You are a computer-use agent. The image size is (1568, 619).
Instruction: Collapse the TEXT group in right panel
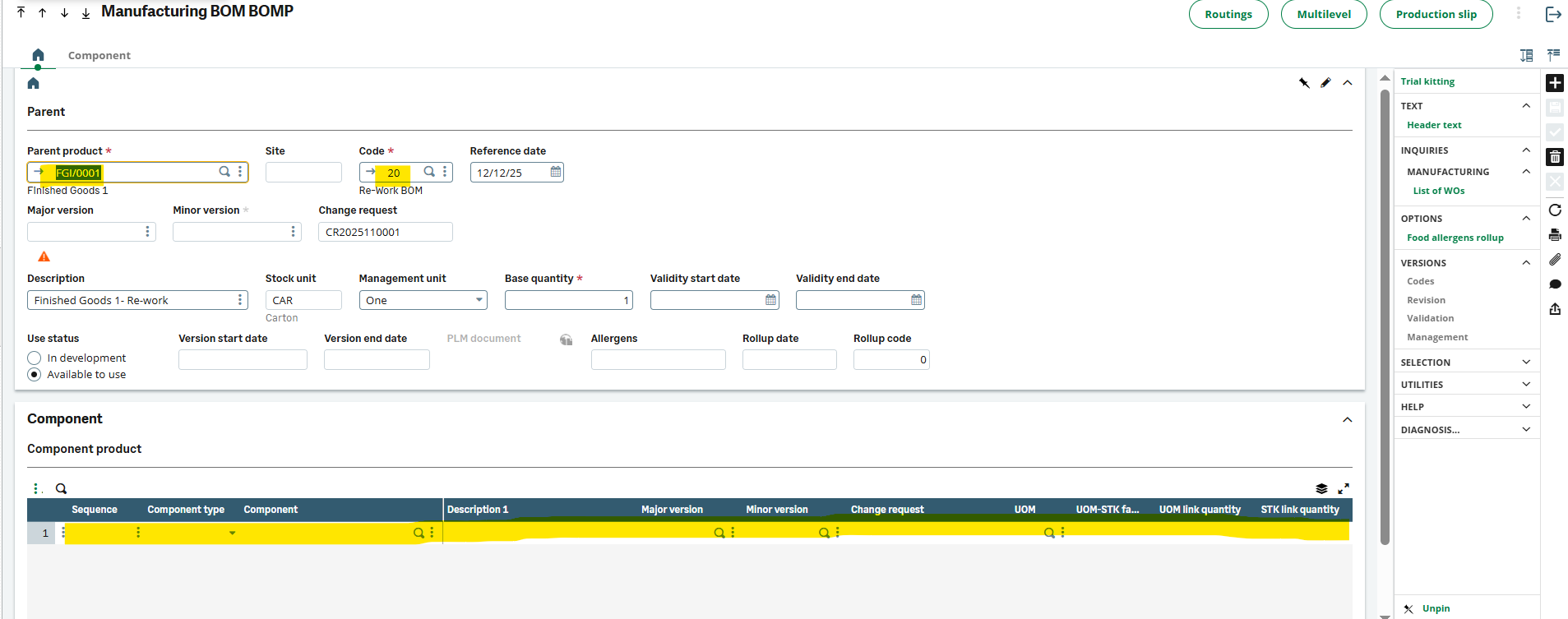pos(1526,105)
